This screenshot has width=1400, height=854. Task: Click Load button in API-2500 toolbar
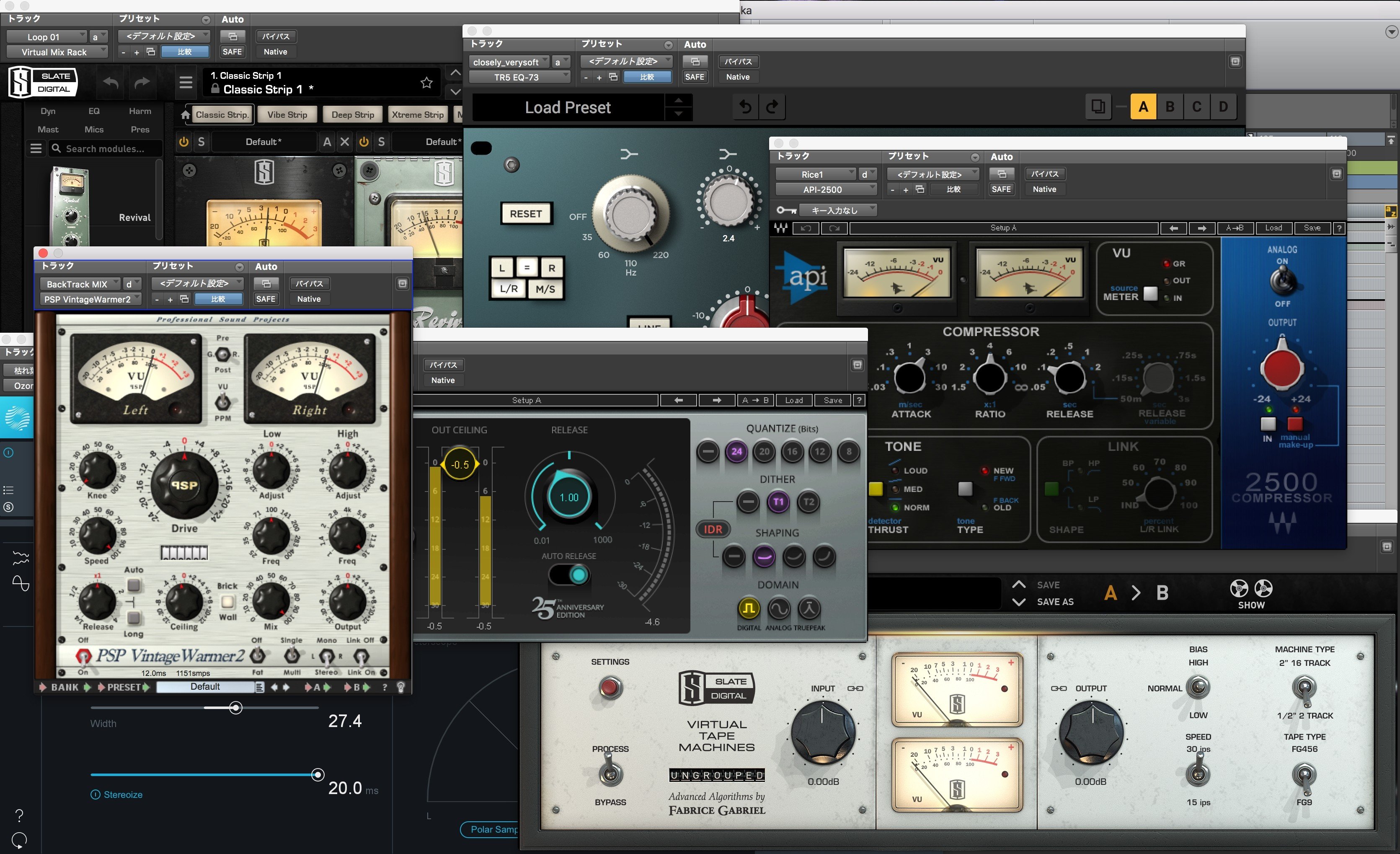pyautogui.click(x=1273, y=228)
